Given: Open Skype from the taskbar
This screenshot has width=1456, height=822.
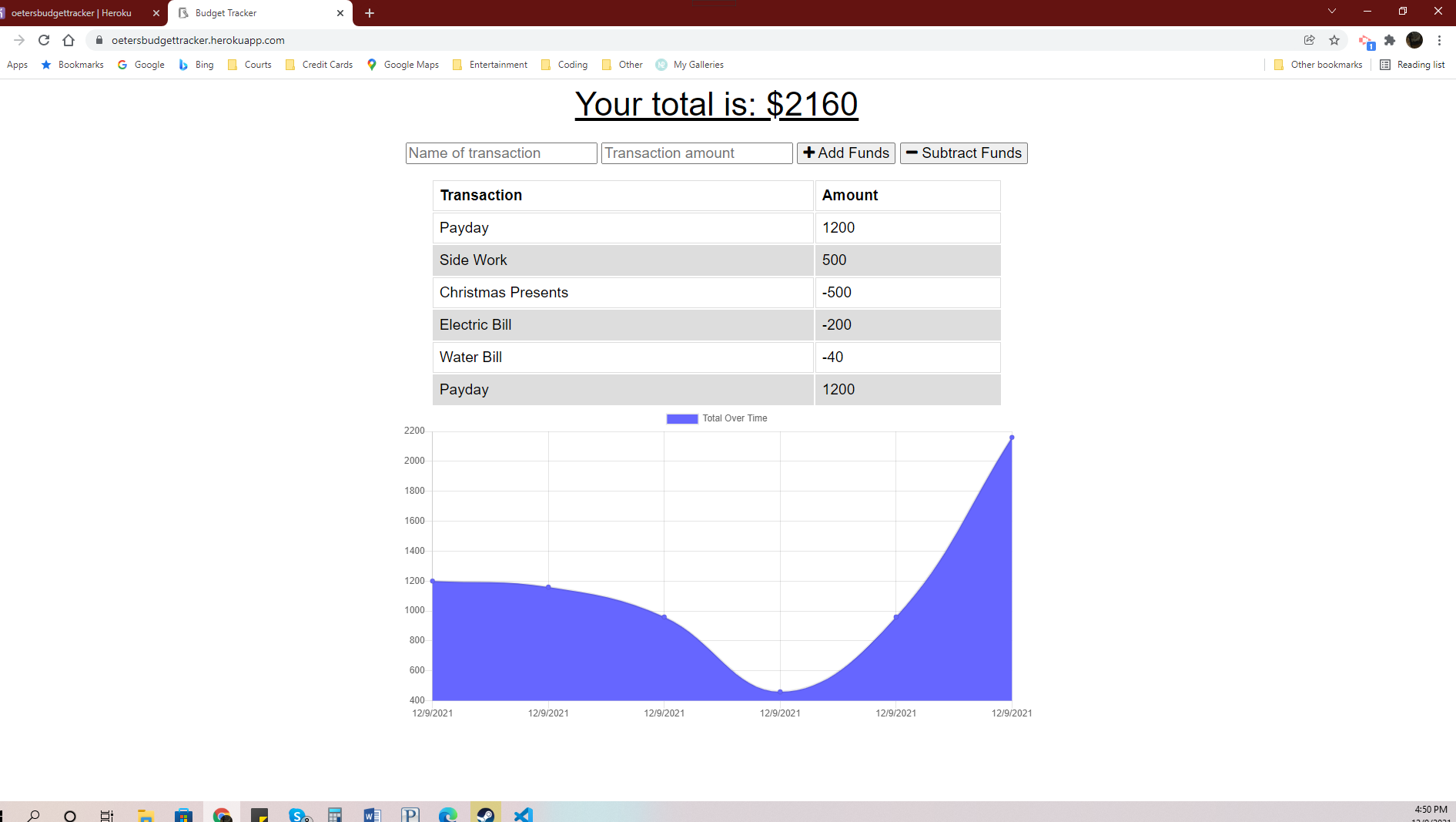Looking at the screenshot, I should click(x=300, y=814).
